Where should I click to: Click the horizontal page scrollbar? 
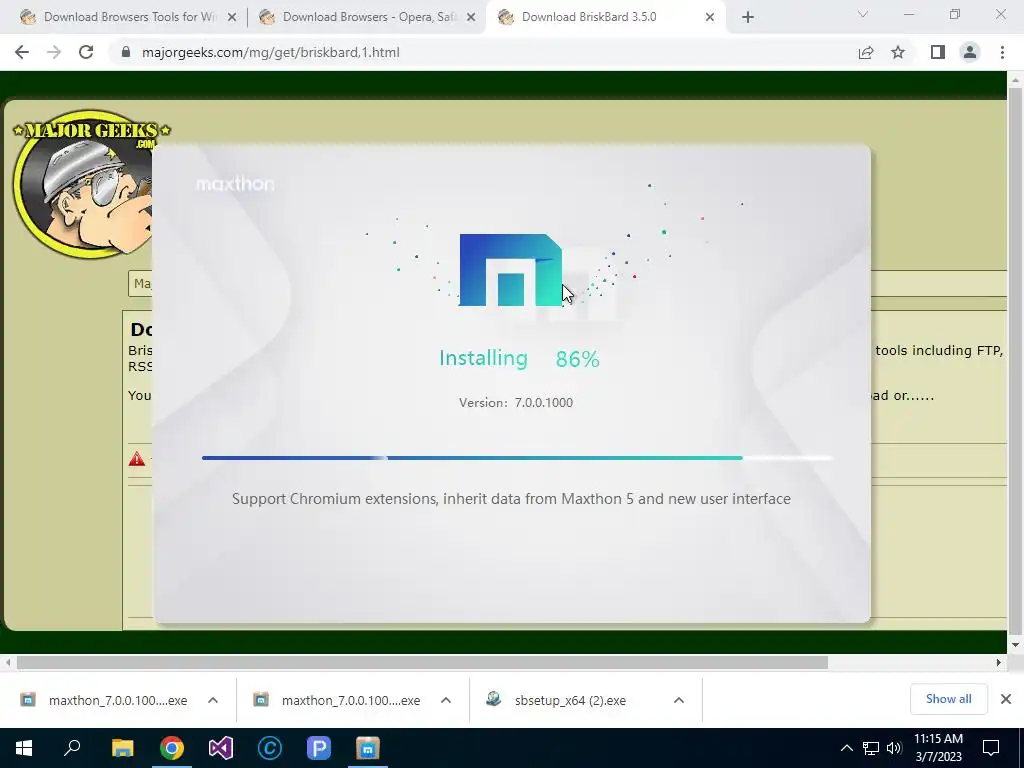(422, 662)
